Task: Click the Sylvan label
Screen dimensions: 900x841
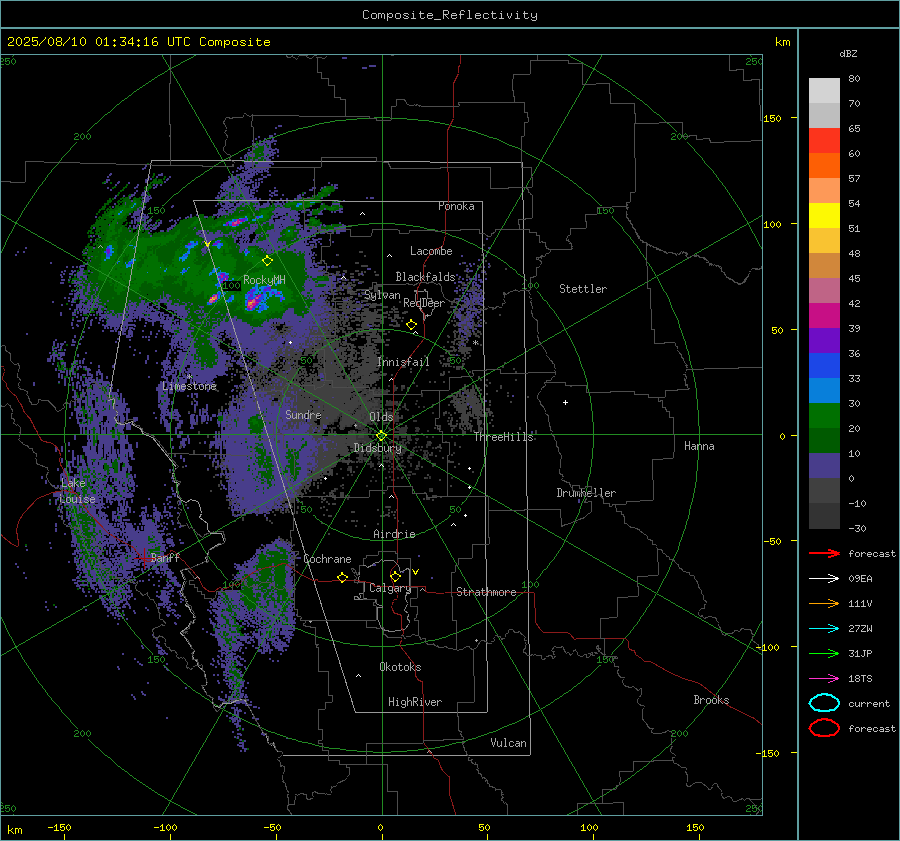Action: tap(382, 295)
